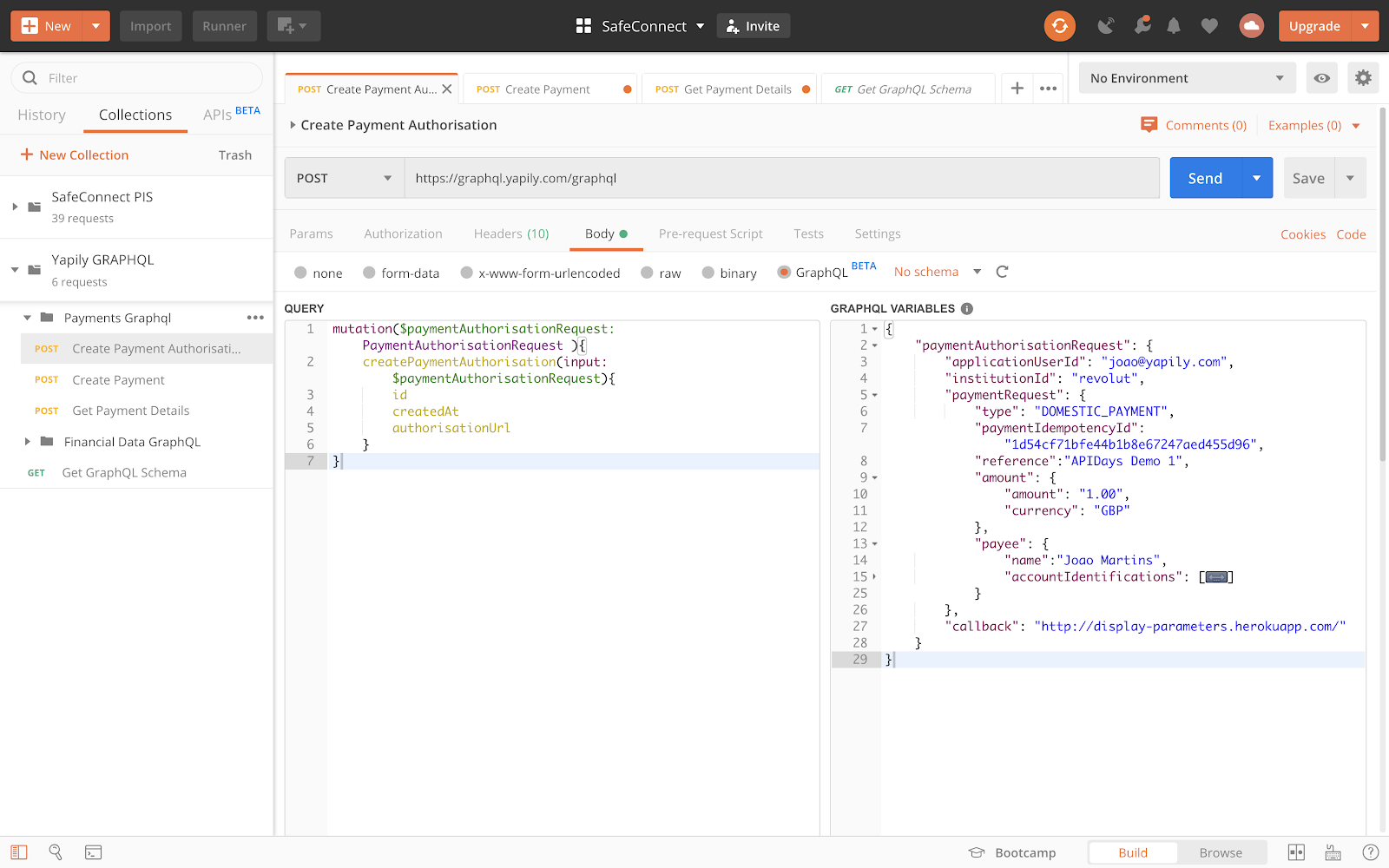This screenshot has height=868, width=1389.
Task: Open the notifications bell icon
Action: [1174, 26]
